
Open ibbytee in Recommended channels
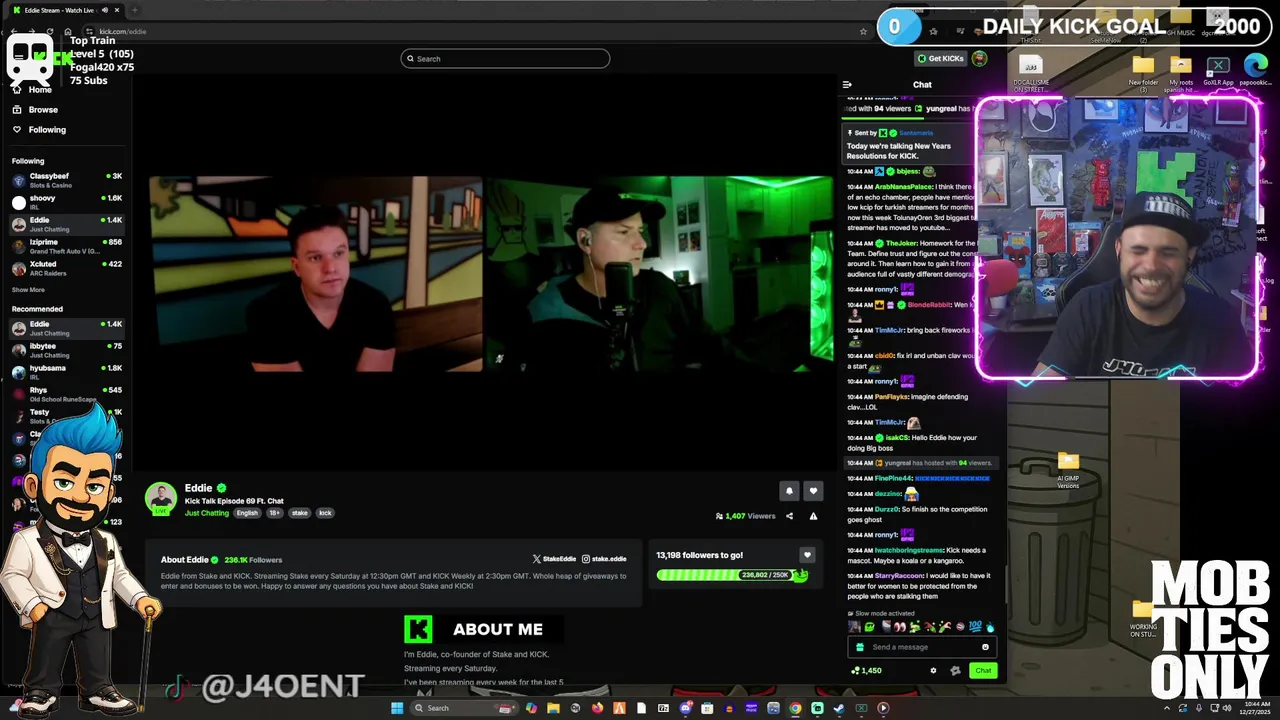[66, 349]
